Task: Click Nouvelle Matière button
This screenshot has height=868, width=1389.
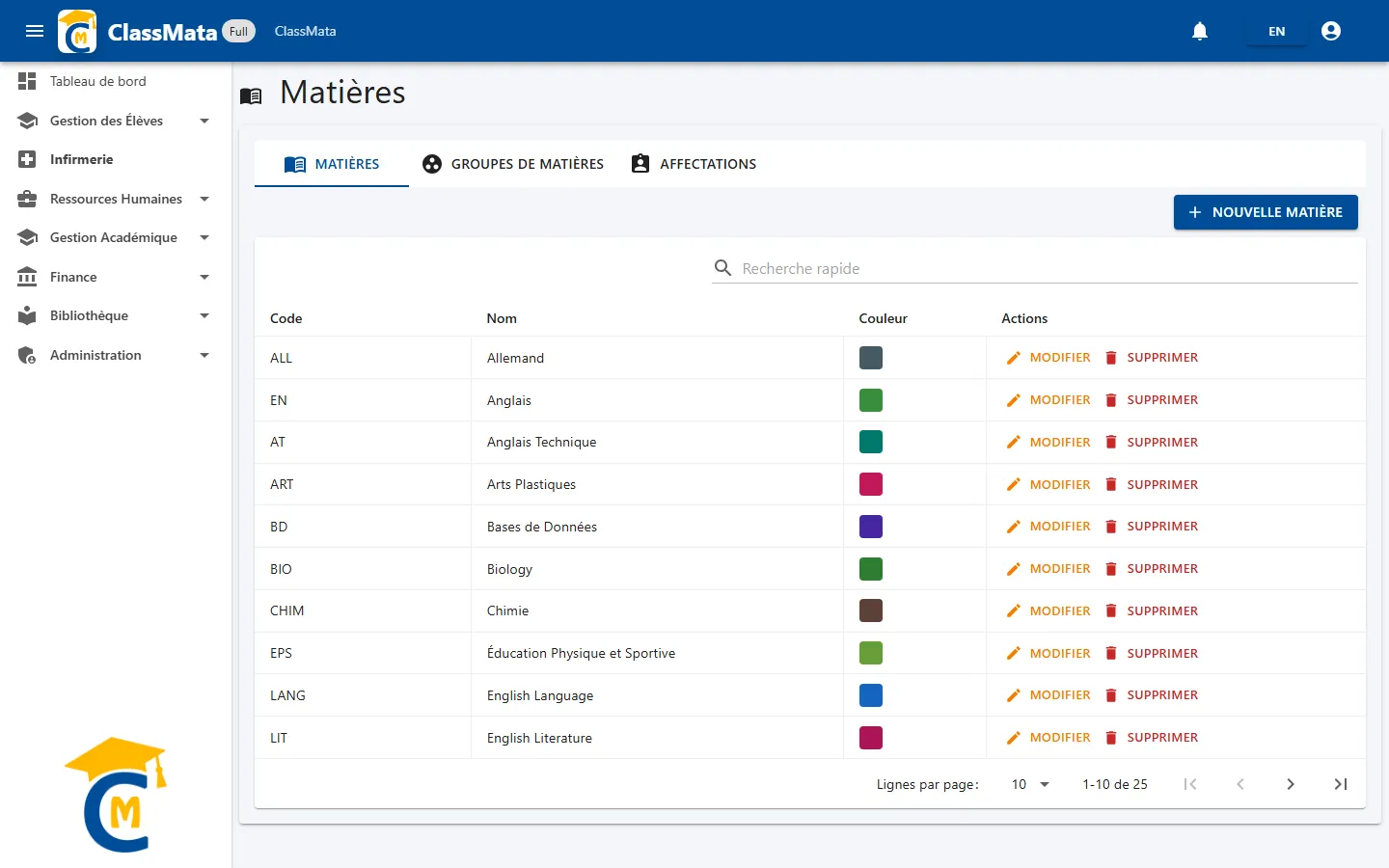Action: pos(1266,212)
